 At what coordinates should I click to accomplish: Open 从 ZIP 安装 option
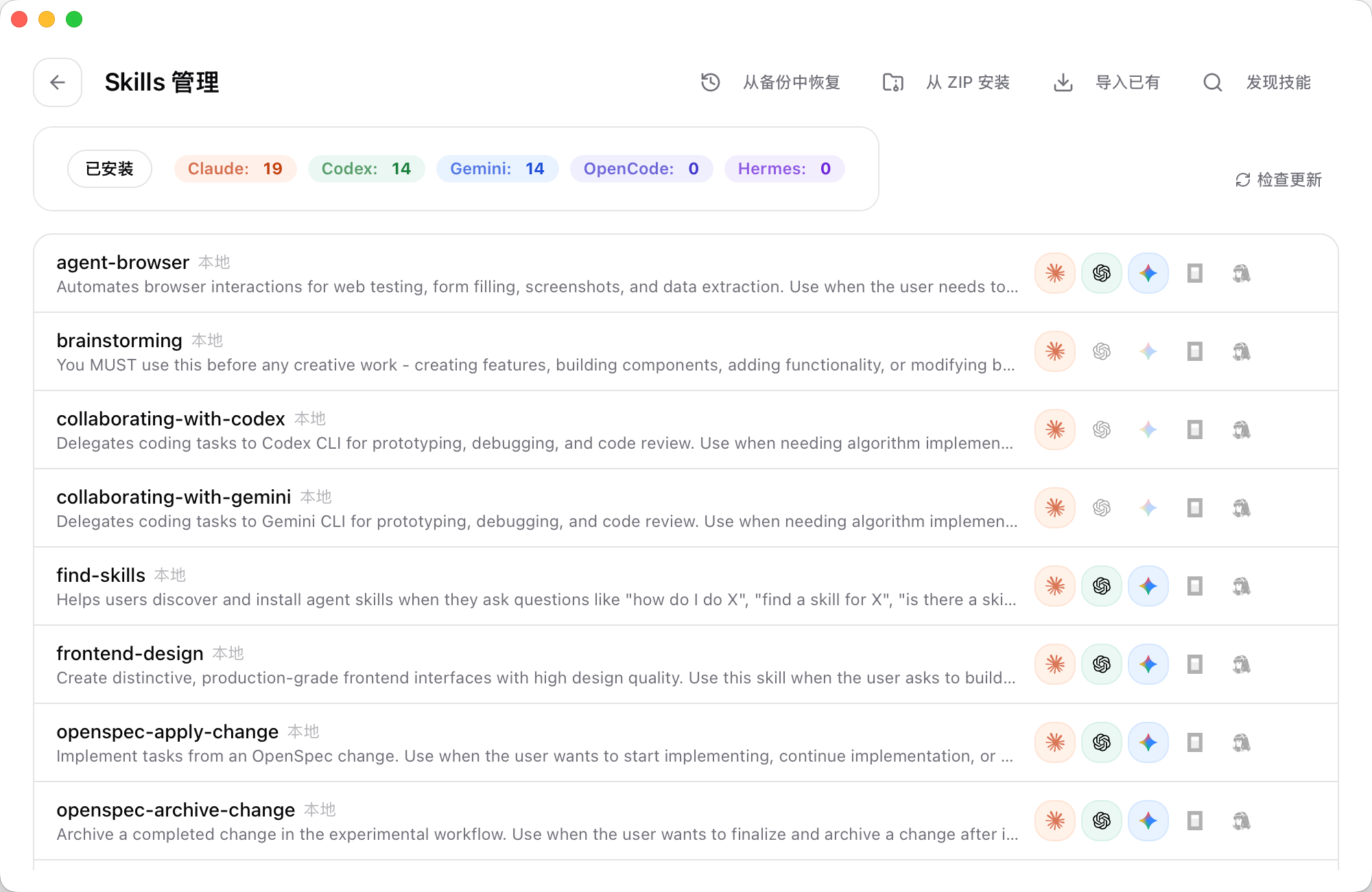946,82
